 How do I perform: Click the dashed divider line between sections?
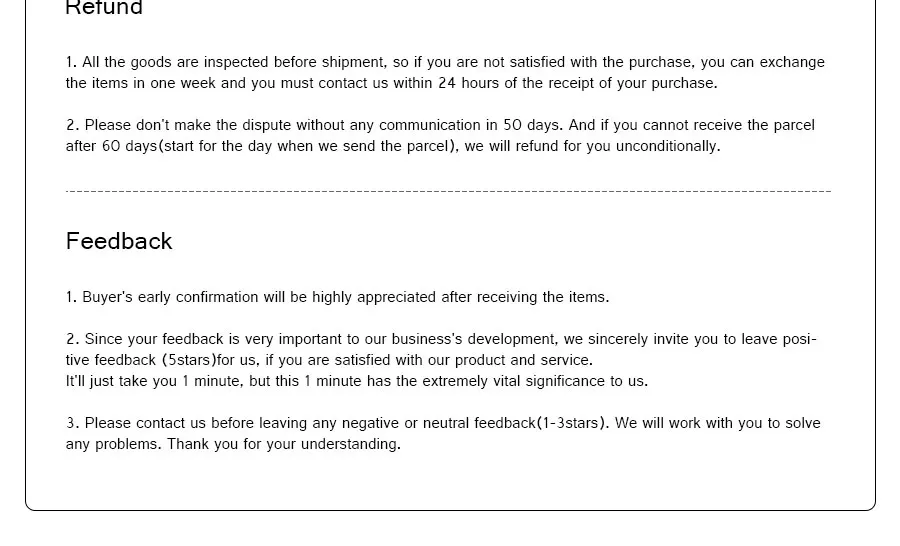(x=448, y=191)
